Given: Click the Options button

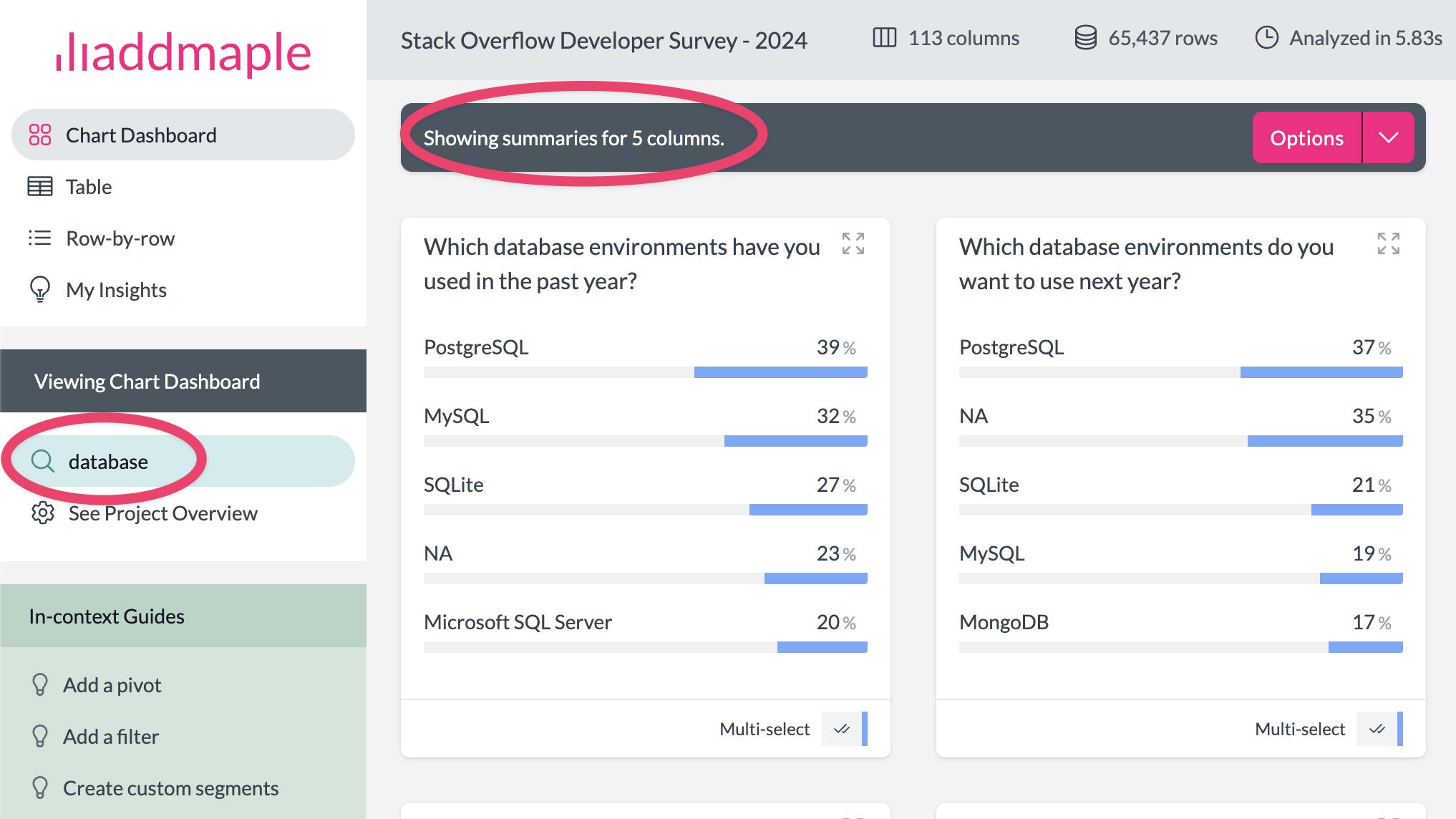Looking at the screenshot, I should [1306, 137].
